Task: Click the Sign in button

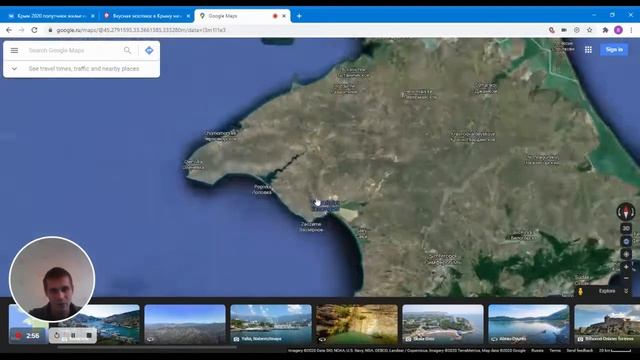Action: pyautogui.click(x=614, y=49)
